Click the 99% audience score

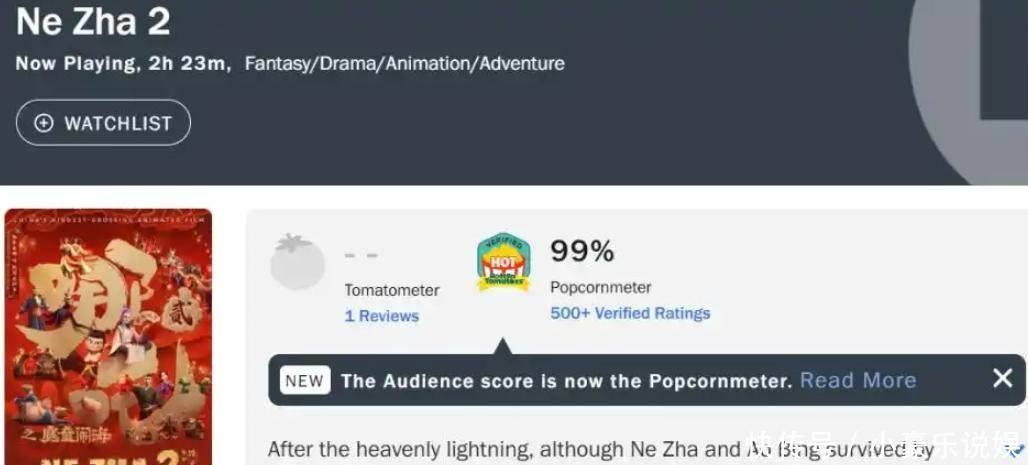582,251
